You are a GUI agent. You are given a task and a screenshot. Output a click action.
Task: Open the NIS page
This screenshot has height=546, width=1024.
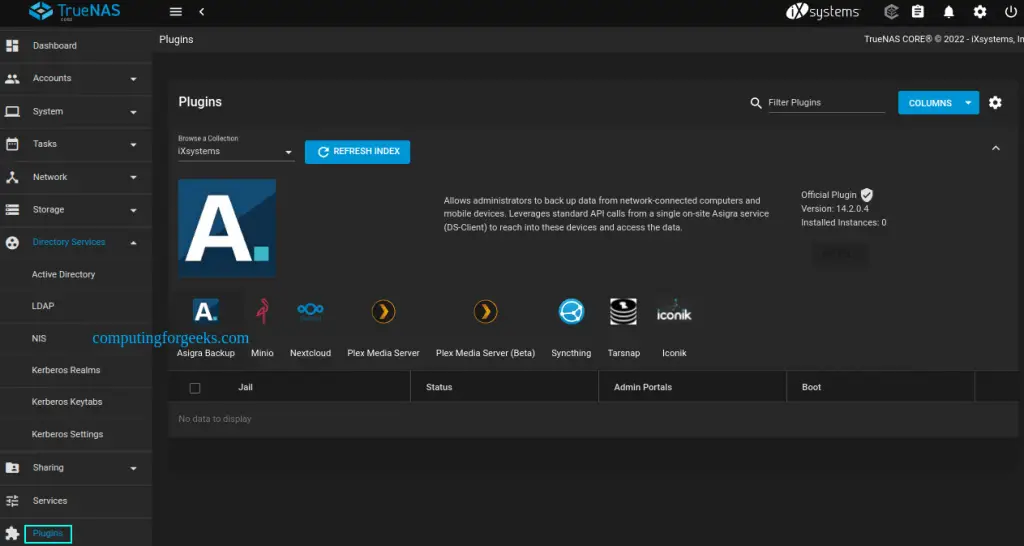[39, 338]
